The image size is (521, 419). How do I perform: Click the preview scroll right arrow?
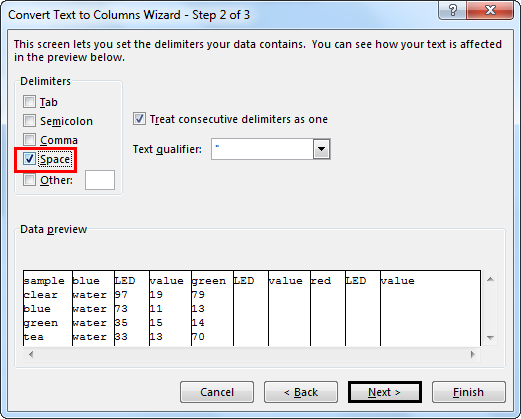coord(473,354)
